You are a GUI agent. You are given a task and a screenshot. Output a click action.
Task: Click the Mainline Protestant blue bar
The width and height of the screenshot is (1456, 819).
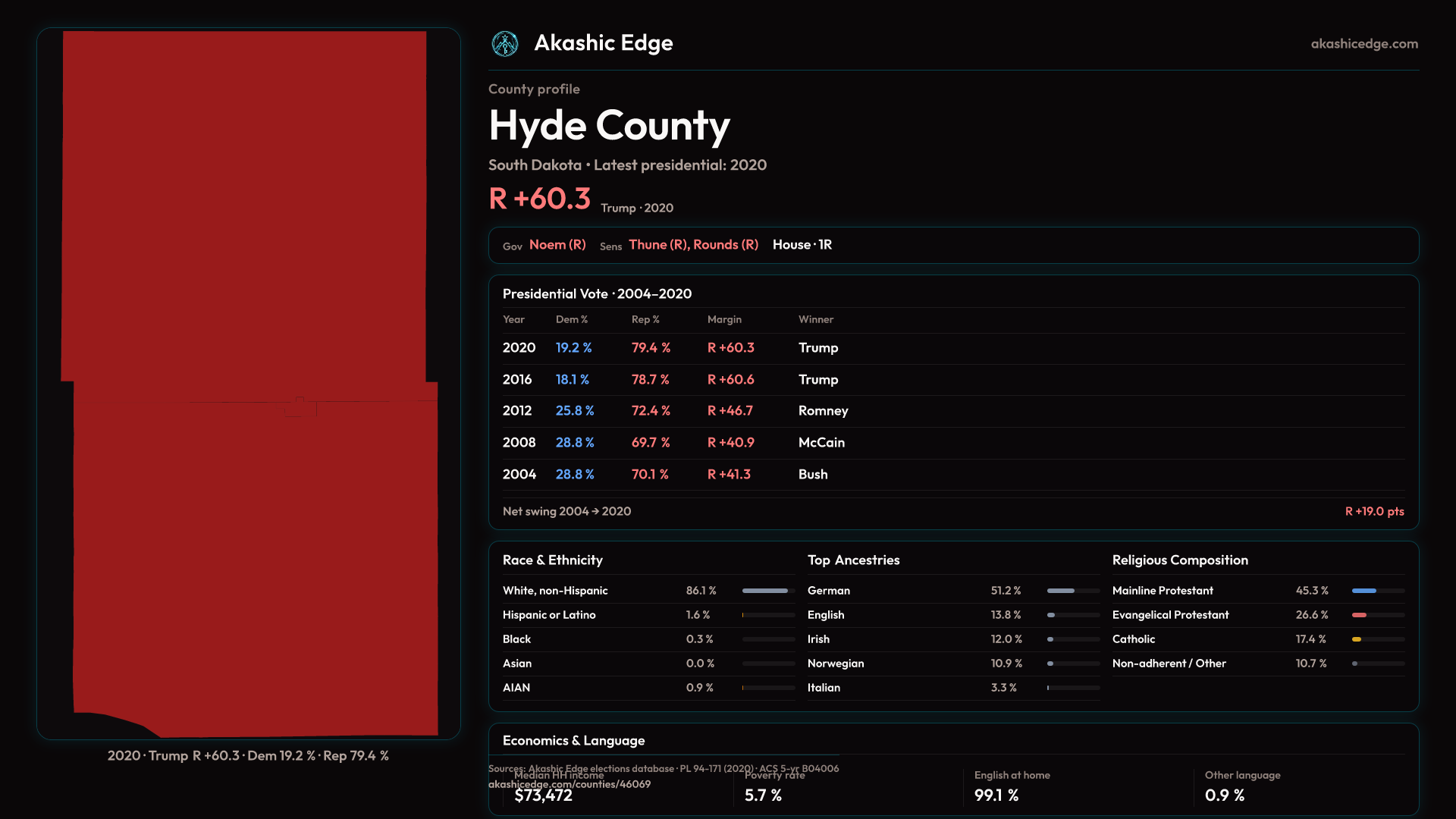click(1364, 591)
